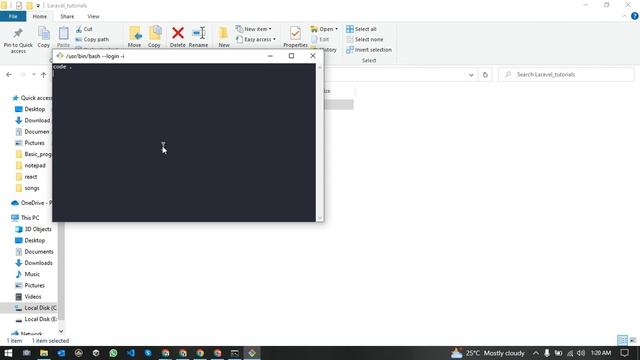Click Select all in the ribbon
The height and width of the screenshot is (360, 640).
pyautogui.click(x=361, y=29)
